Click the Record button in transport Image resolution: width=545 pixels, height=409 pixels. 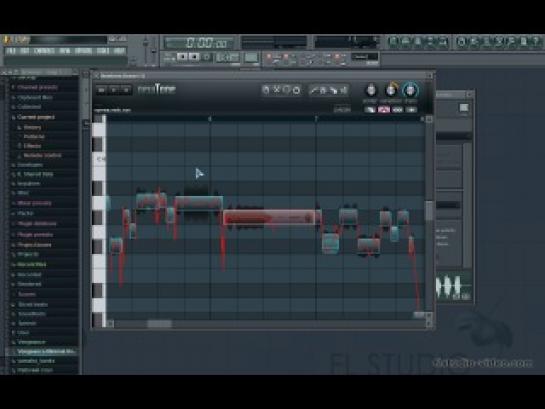[x=206, y=56]
